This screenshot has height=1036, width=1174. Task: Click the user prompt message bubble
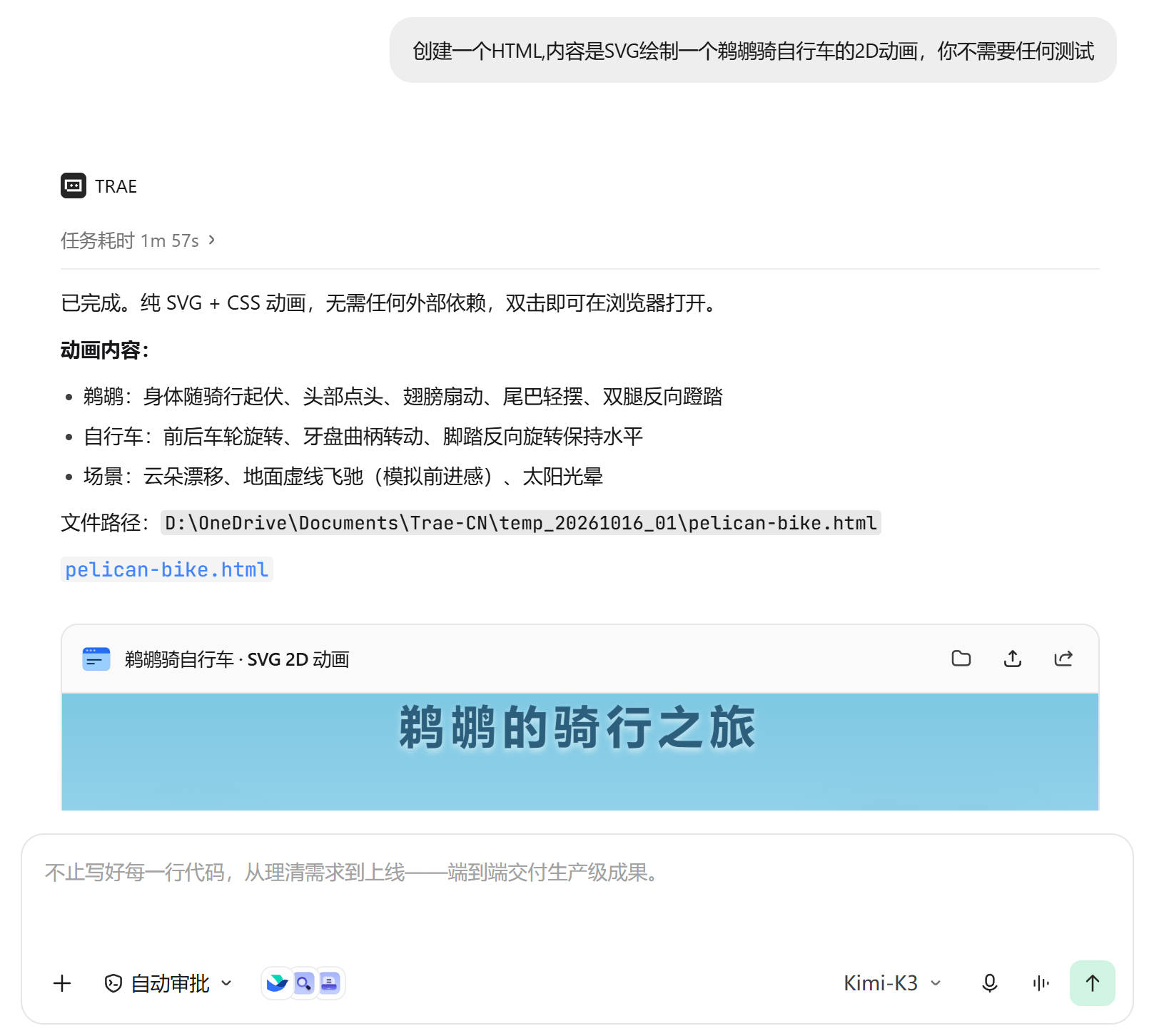[x=753, y=51]
